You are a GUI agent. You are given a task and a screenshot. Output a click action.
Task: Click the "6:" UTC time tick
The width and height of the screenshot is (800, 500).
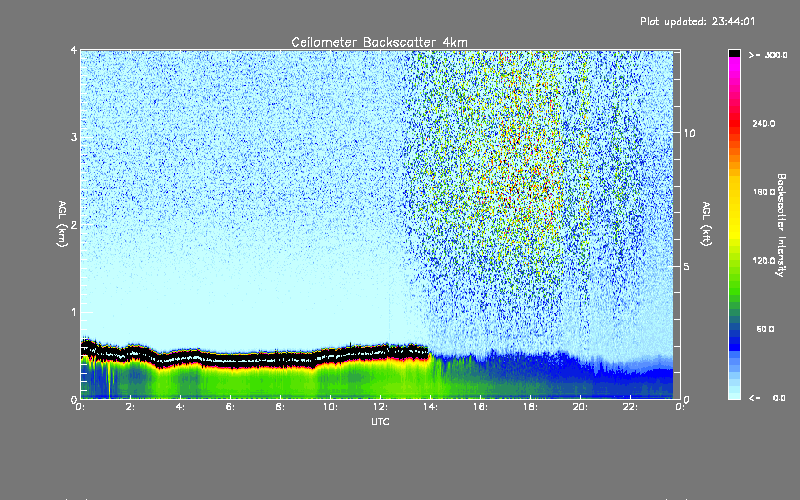tap(230, 407)
